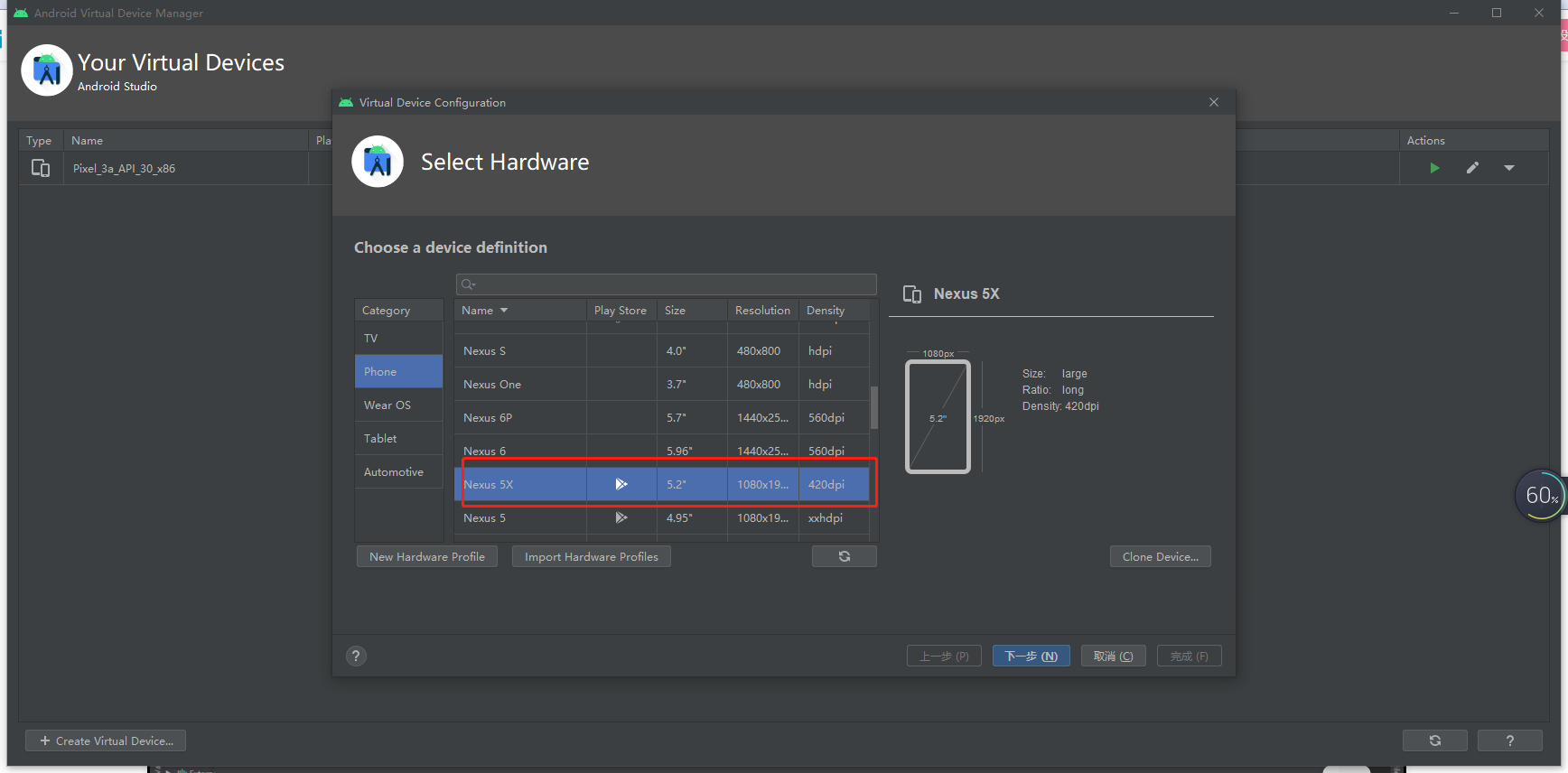Click the 取消 (C) cancel button

coord(1114,656)
